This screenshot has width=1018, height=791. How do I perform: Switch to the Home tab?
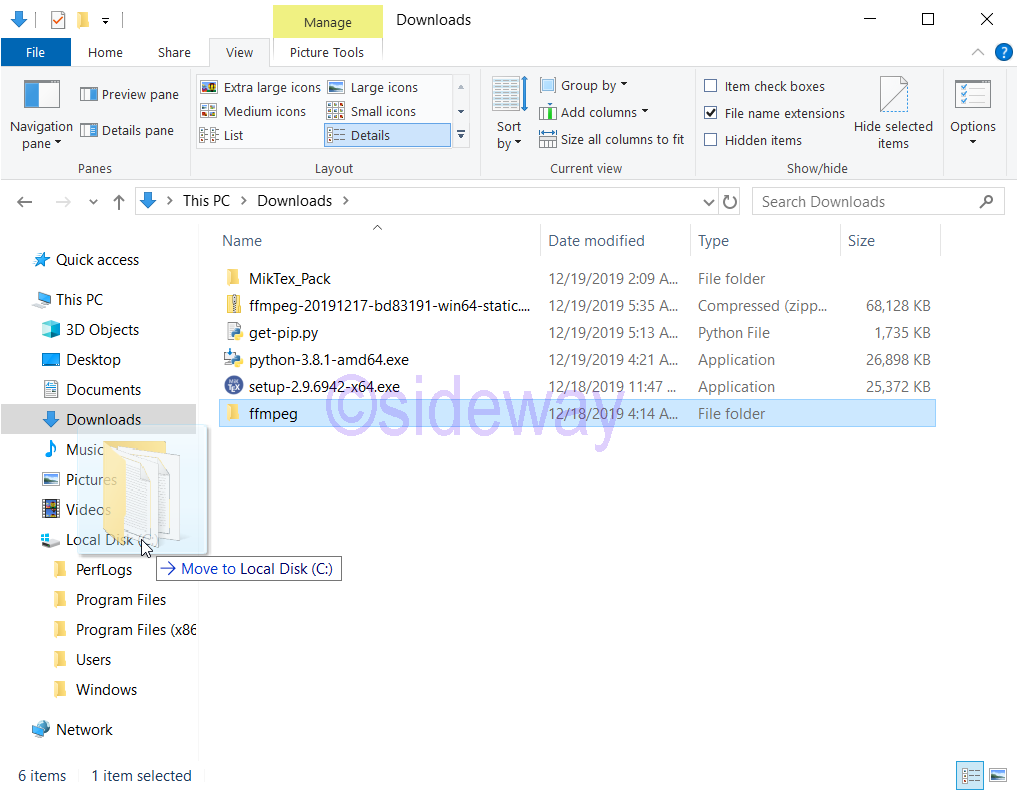(105, 52)
